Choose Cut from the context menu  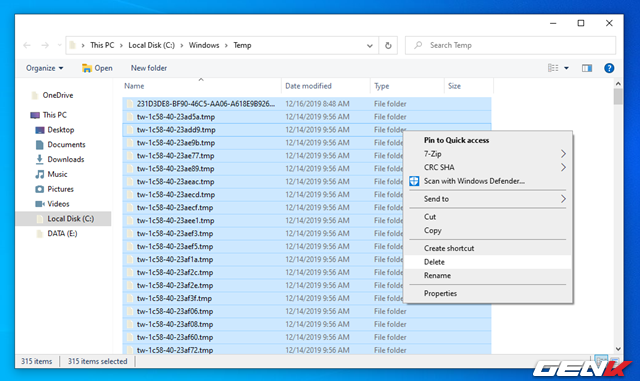(488, 217)
